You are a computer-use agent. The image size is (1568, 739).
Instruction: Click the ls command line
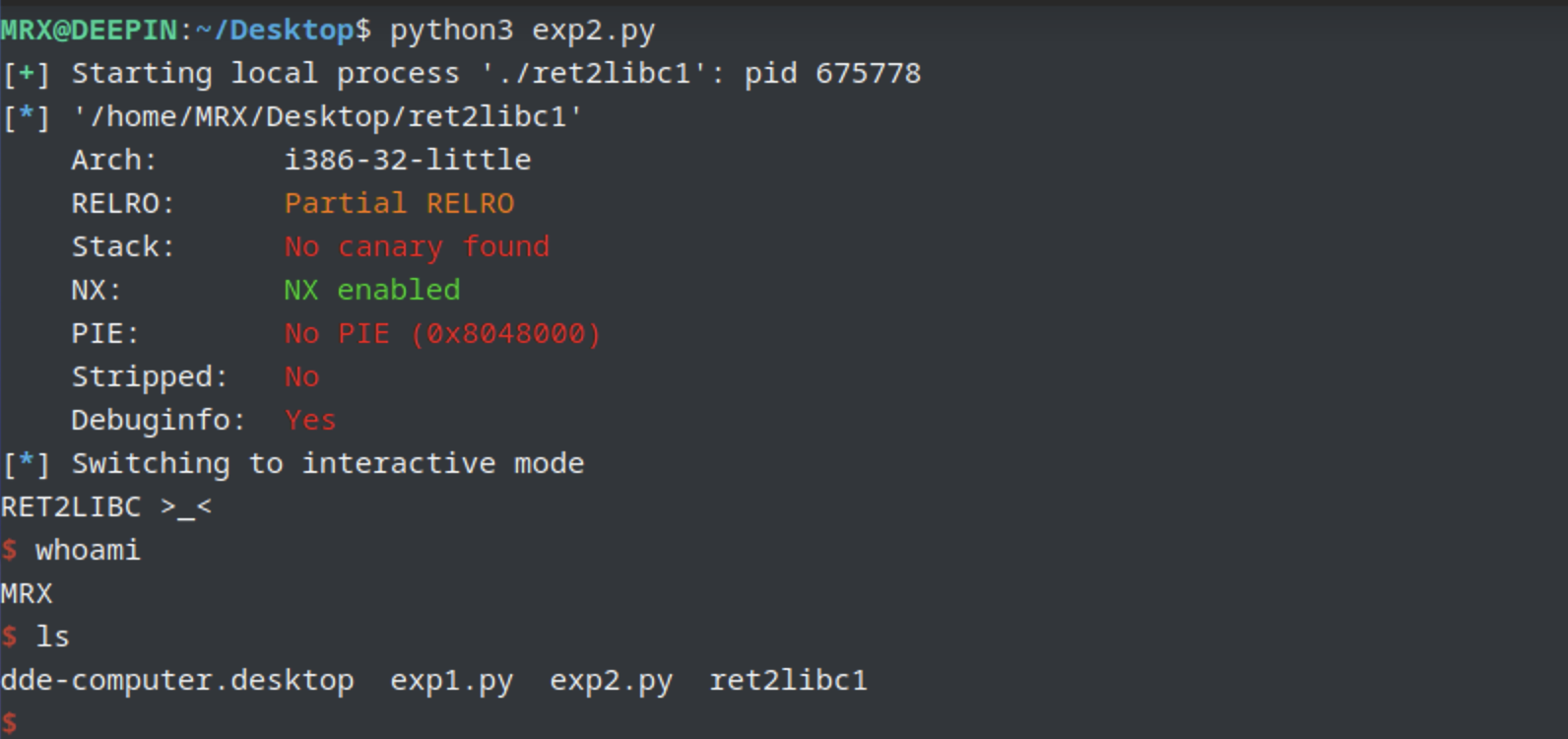pyautogui.click(x=35, y=637)
